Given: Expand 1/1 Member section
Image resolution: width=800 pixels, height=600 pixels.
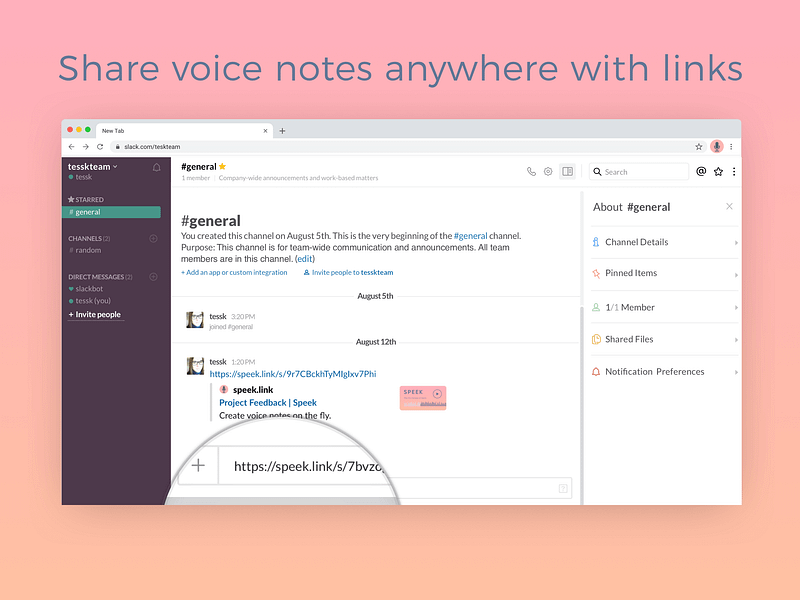Looking at the screenshot, I should (665, 308).
